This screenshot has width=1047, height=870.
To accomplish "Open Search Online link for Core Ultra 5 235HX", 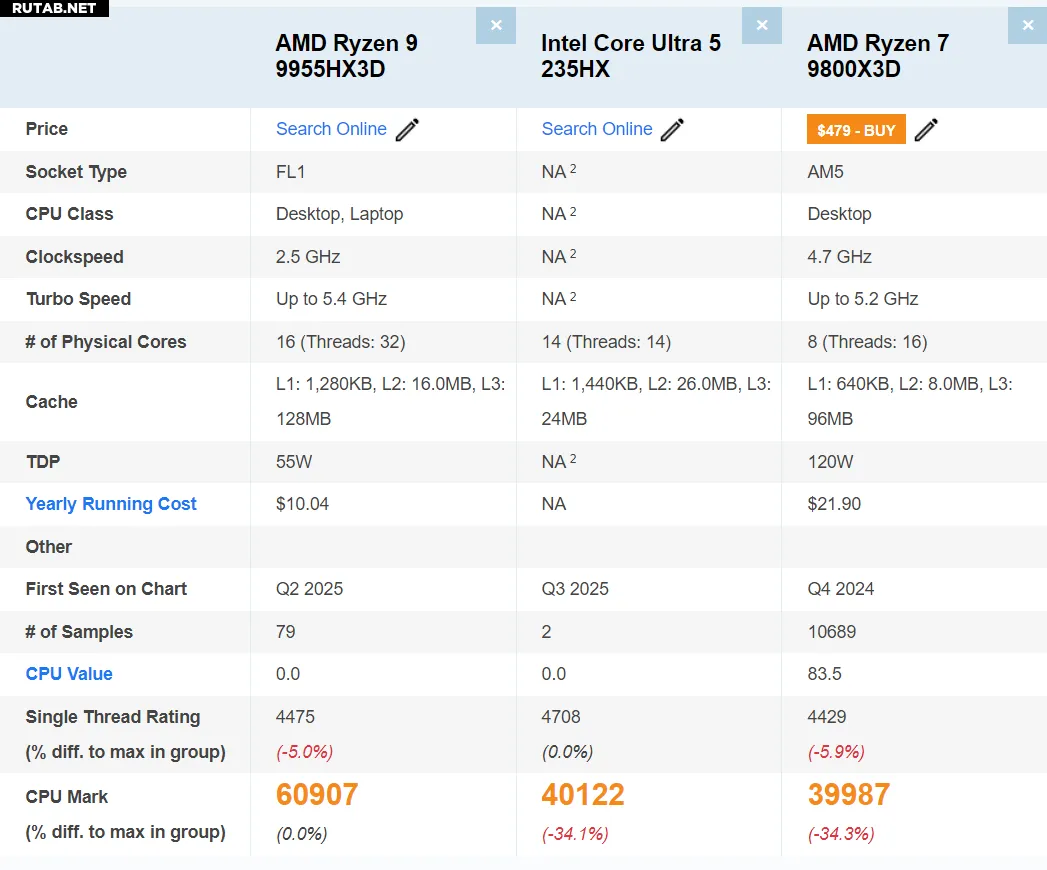I will point(597,129).
